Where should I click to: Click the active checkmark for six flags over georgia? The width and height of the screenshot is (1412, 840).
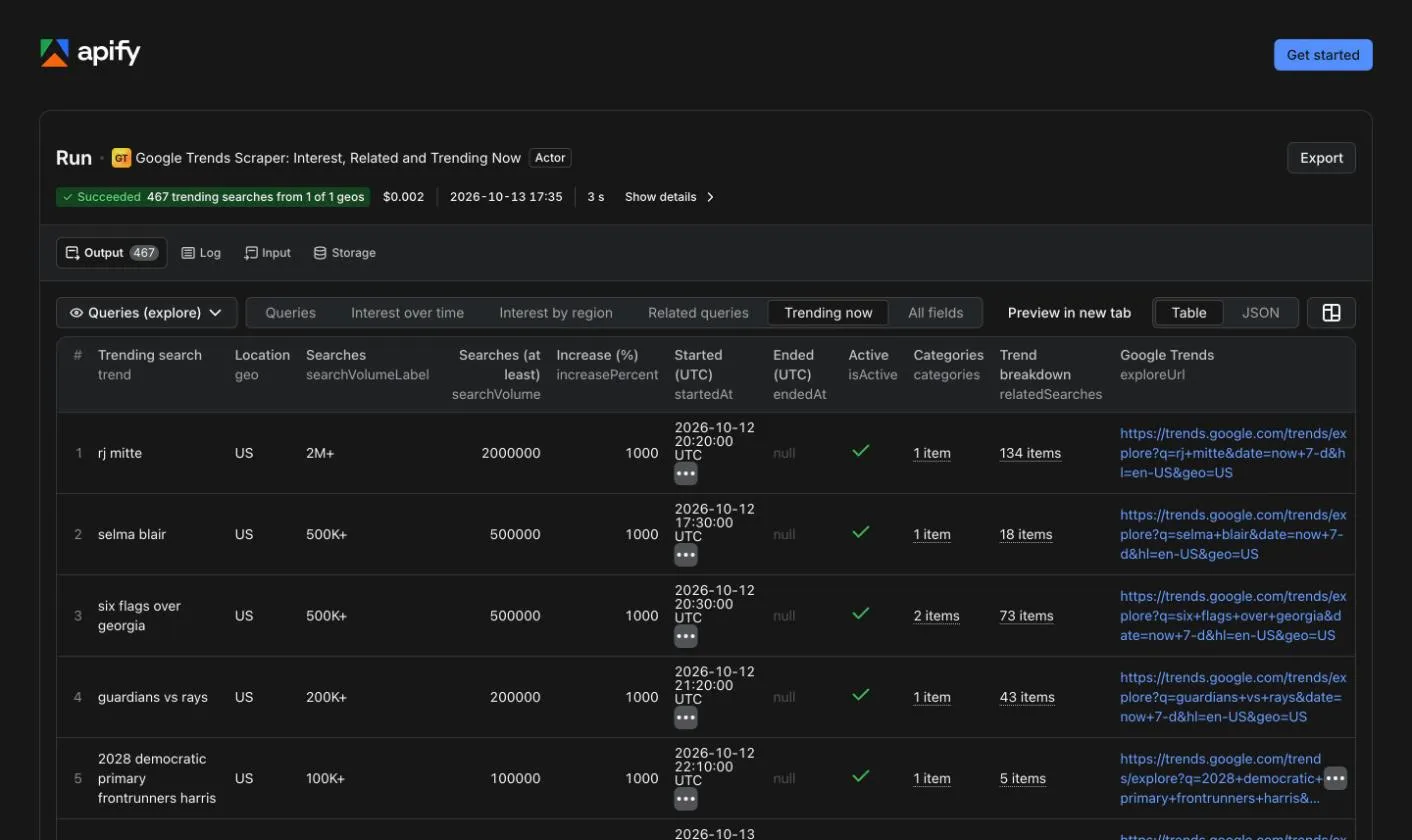(x=860, y=614)
